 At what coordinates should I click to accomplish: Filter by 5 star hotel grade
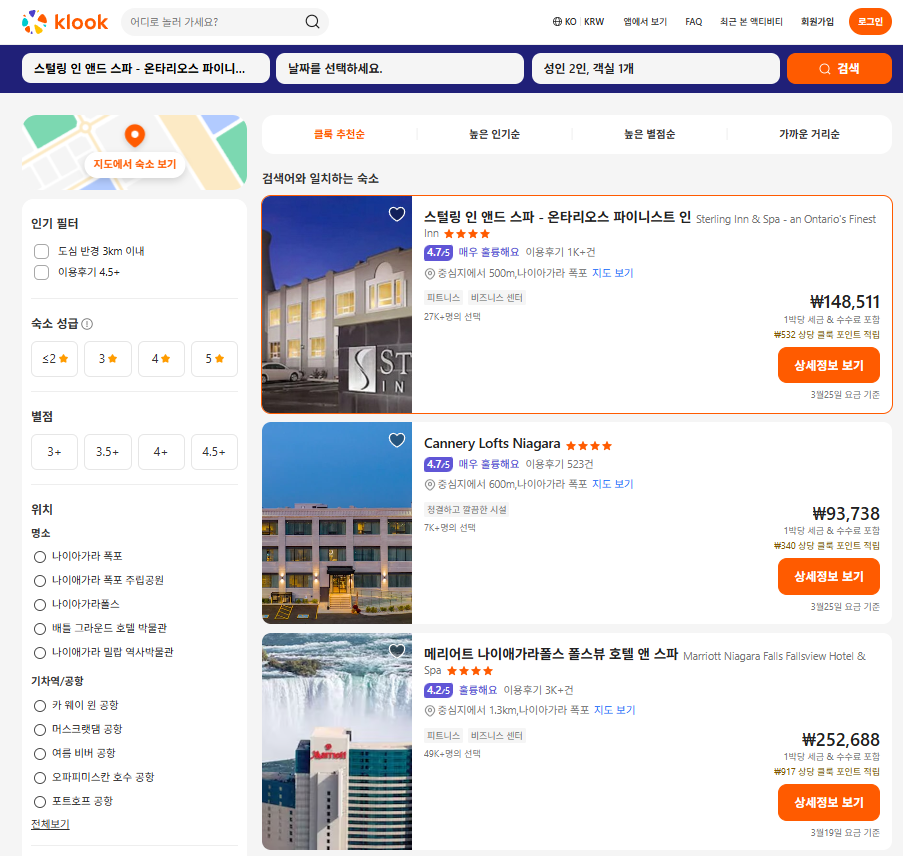214,359
